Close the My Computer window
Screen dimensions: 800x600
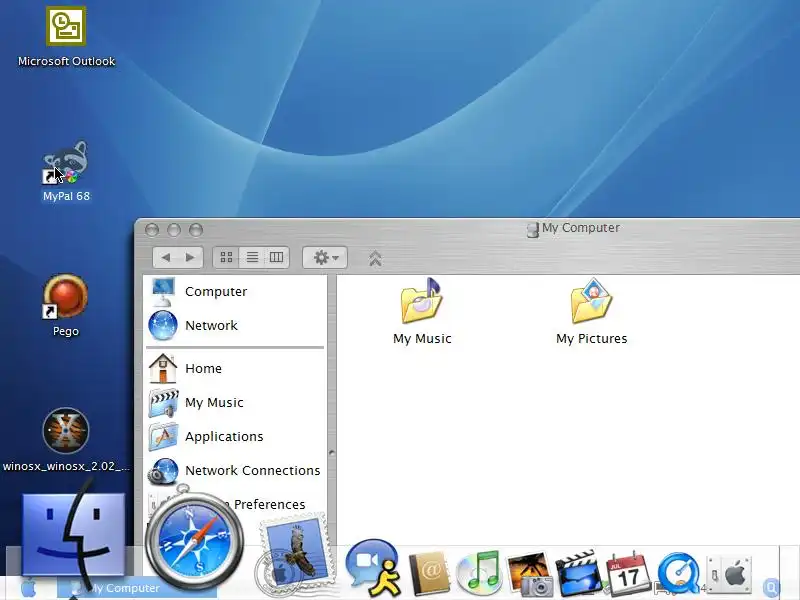[152, 230]
